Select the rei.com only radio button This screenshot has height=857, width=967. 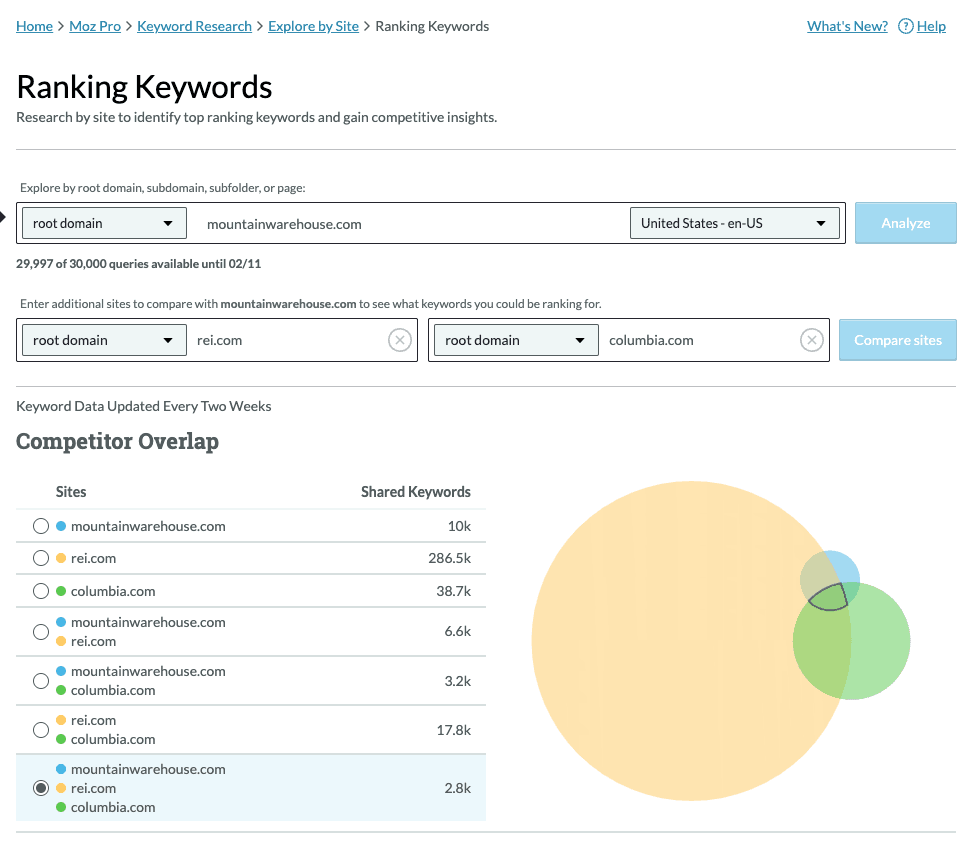pos(41,558)
